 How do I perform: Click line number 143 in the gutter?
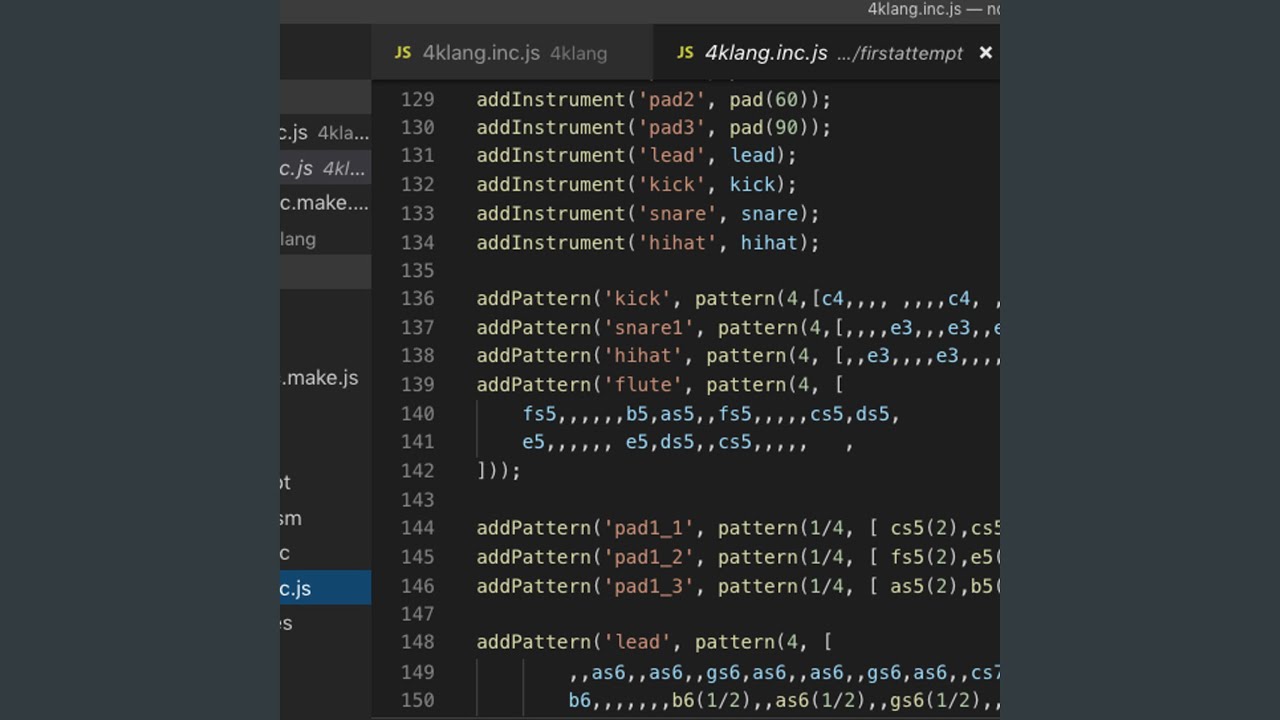[x=417, y=499]
